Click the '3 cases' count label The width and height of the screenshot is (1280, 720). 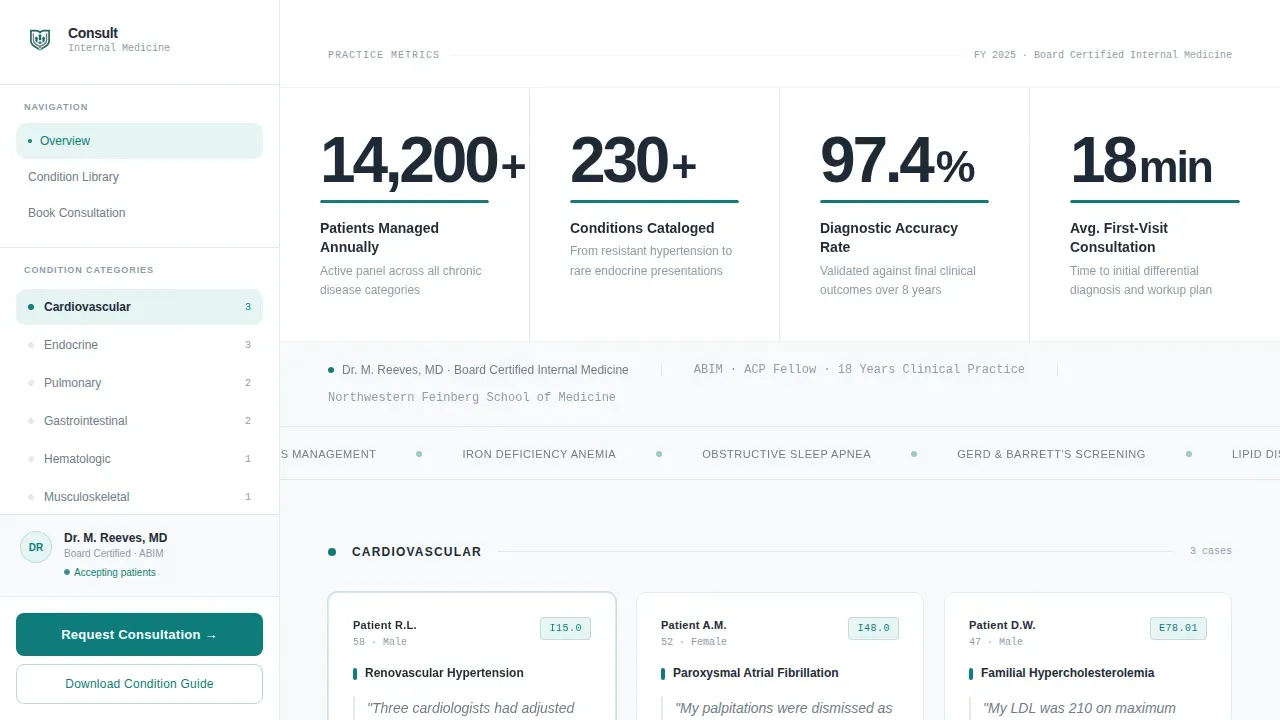tap(1211, 551)
